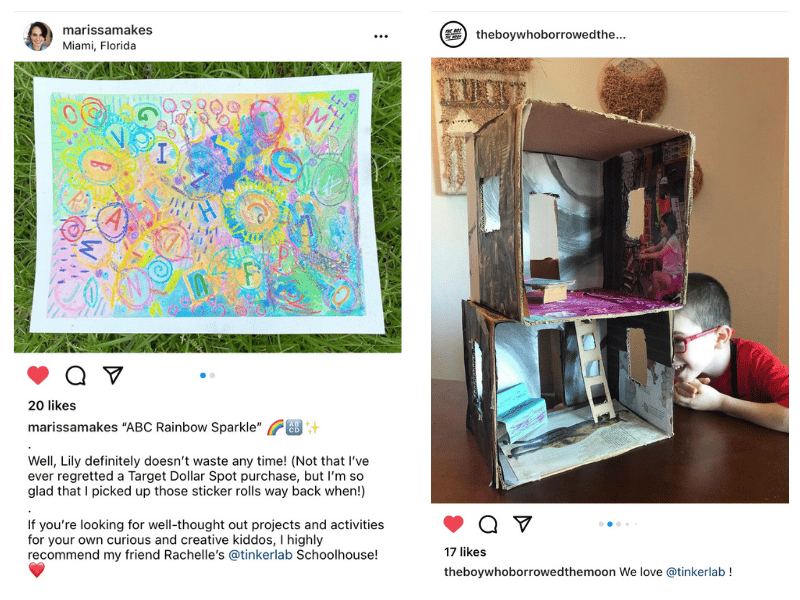Share the dollhouse post via paper plane

coord(522,523)
